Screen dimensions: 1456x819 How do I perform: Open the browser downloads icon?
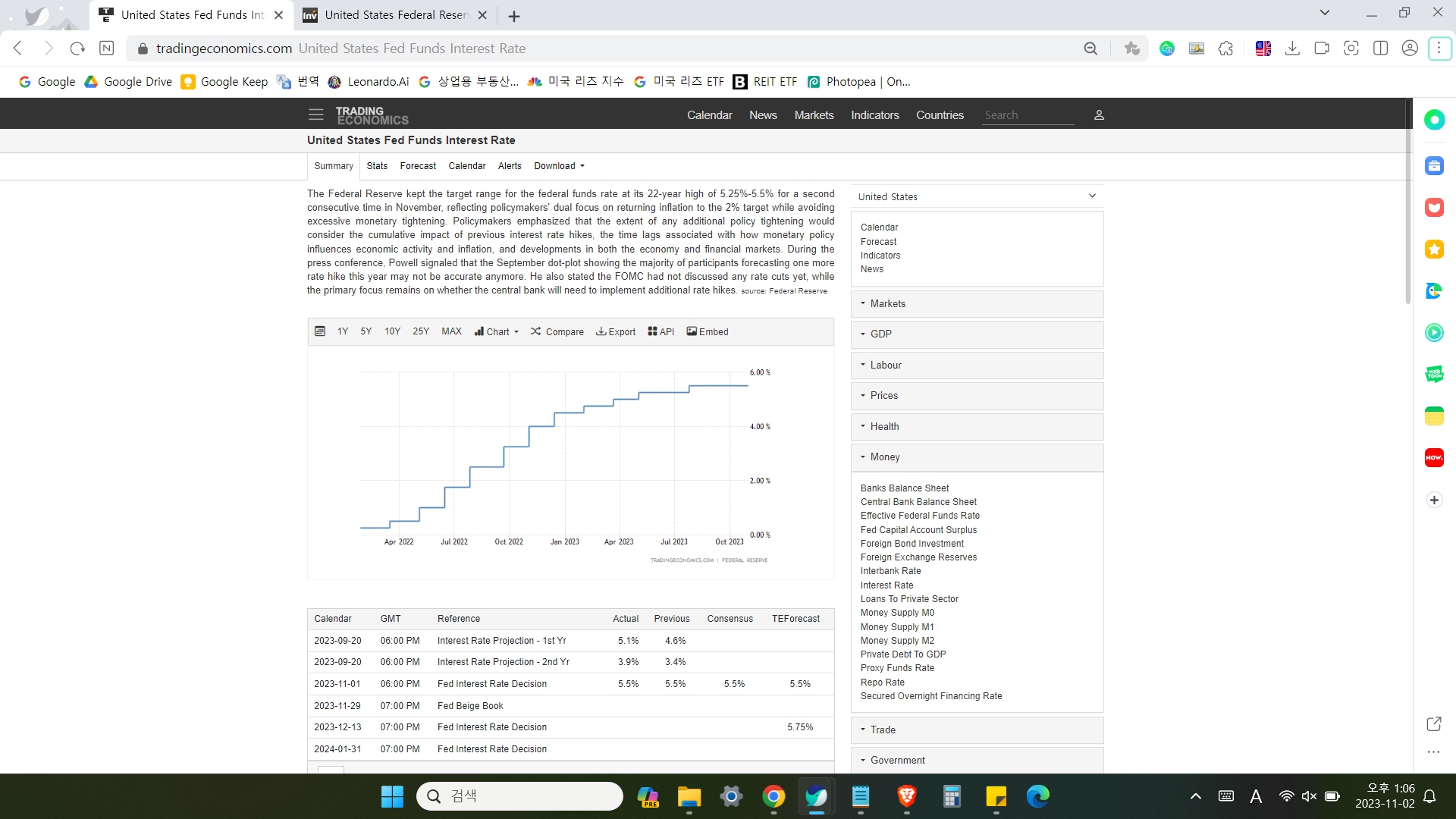click(1293, 49)
